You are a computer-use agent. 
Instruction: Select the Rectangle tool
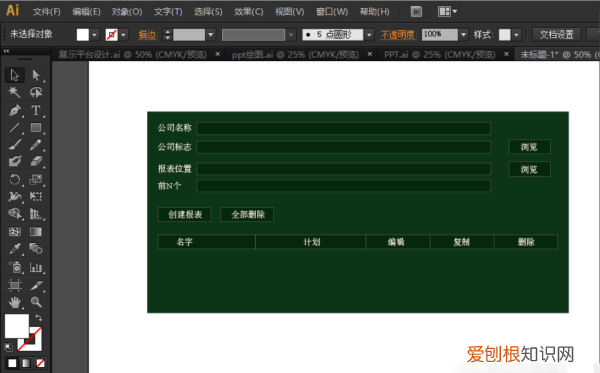[36, 127]
